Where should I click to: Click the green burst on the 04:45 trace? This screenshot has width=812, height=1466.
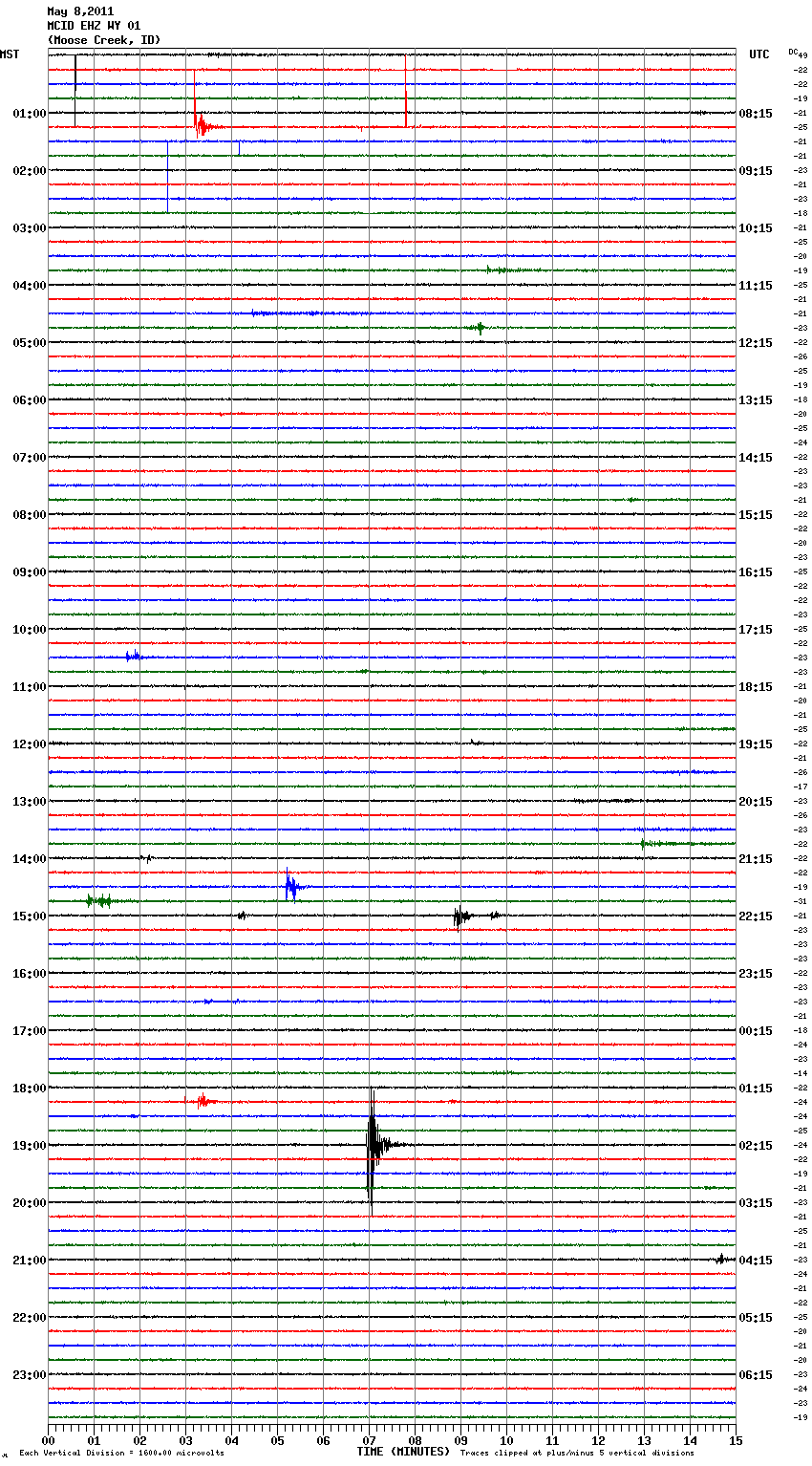click(x=481, y=328)
